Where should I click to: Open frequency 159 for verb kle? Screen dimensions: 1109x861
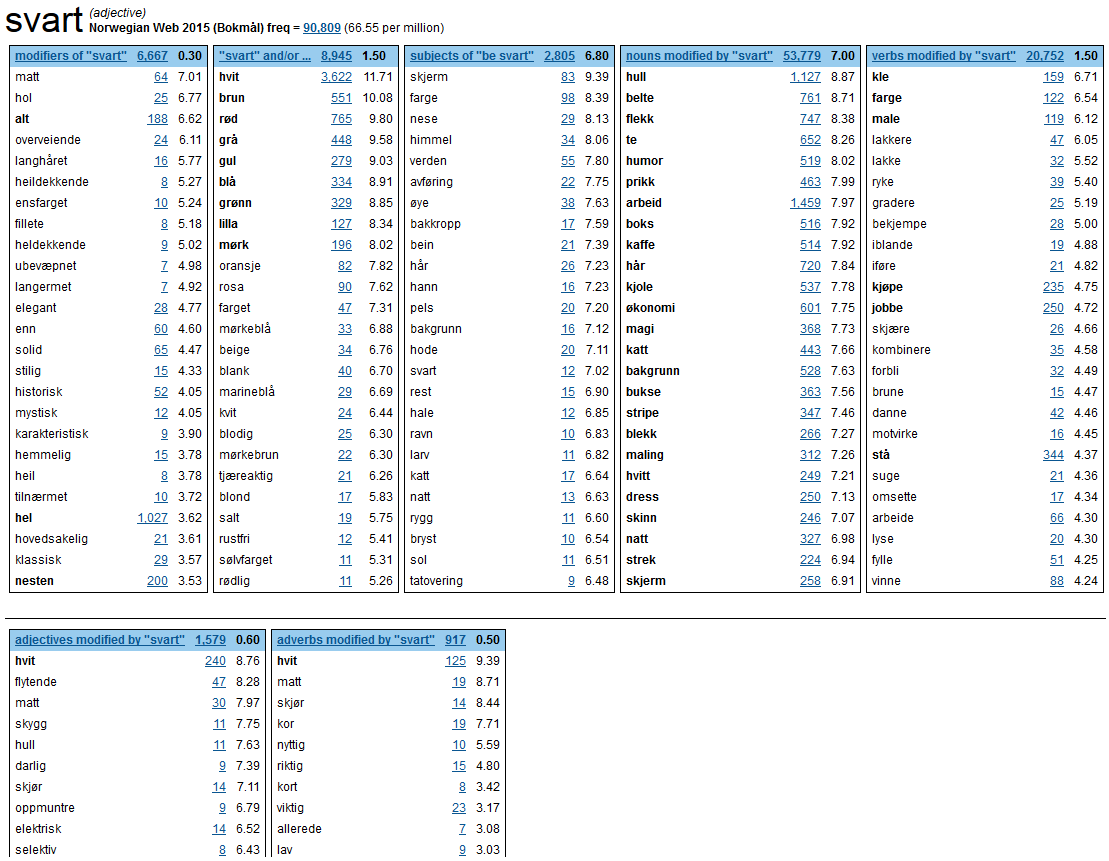pos(1053,76)
